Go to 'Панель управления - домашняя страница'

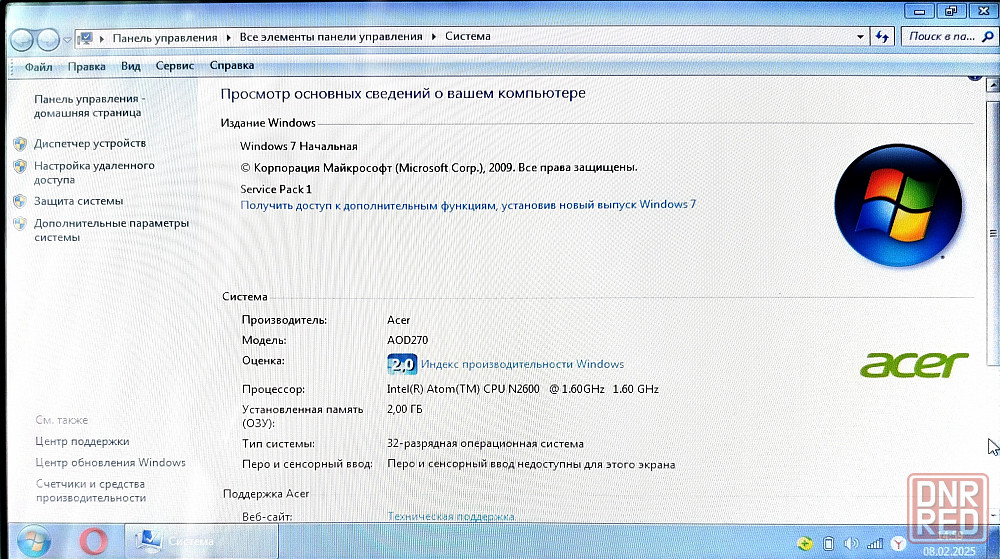[x=89, y=106]
